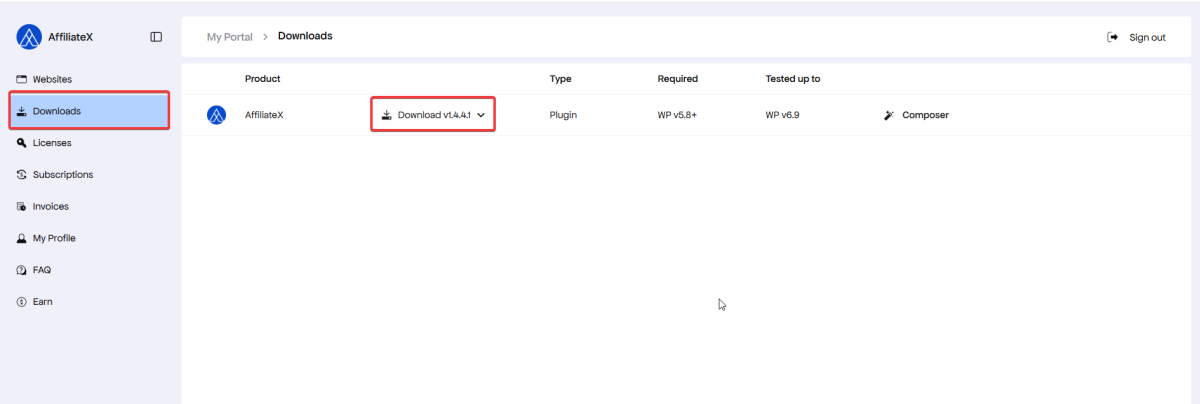Click the AffiliateX logo in sidebar header
This screenshot has width=1200, height=404.
point(29,37)
